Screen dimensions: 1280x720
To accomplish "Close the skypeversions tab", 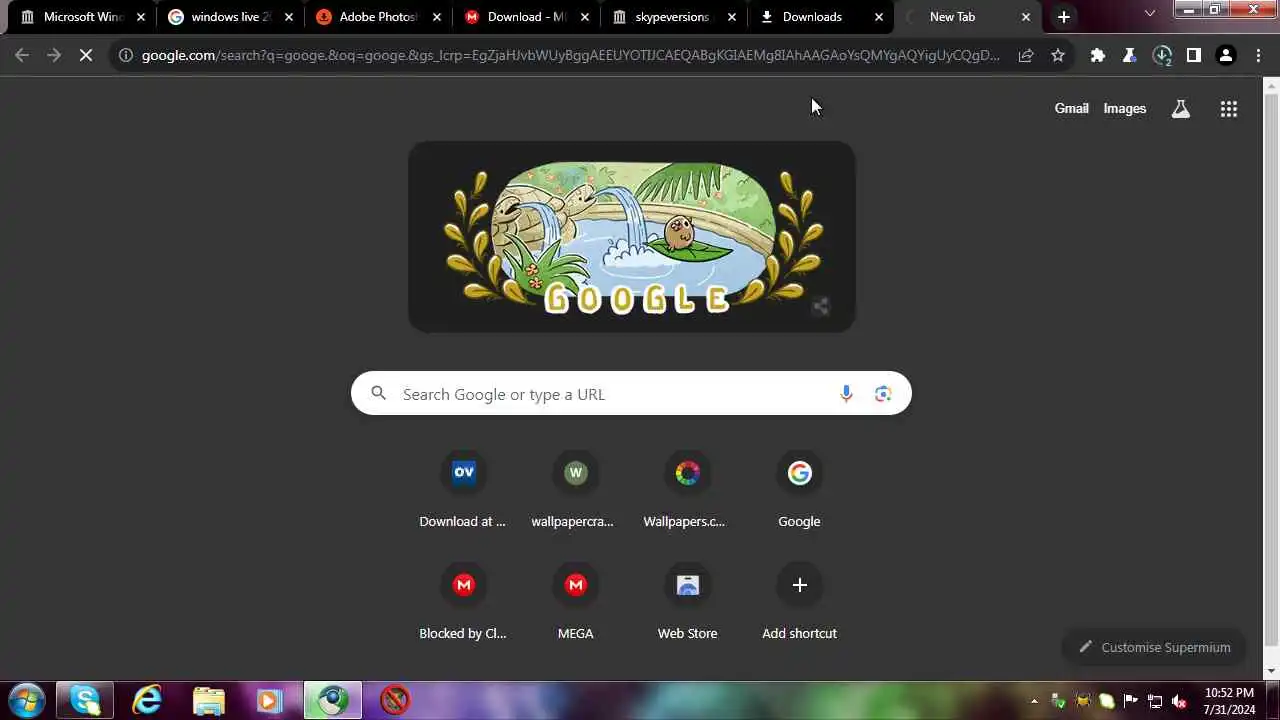I will [732, 17].
